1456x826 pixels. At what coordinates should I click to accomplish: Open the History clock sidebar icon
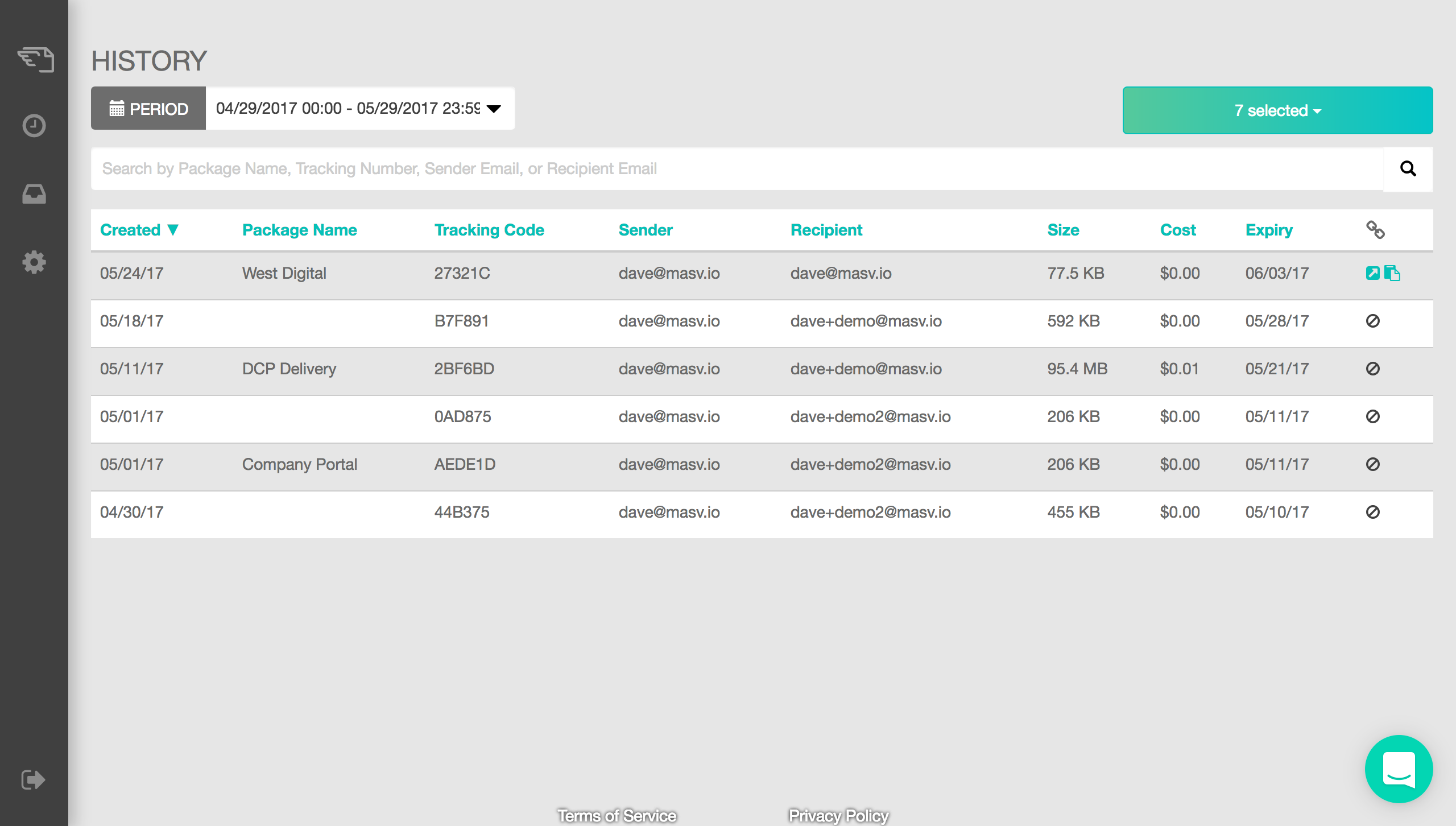[x=34, y=126]
